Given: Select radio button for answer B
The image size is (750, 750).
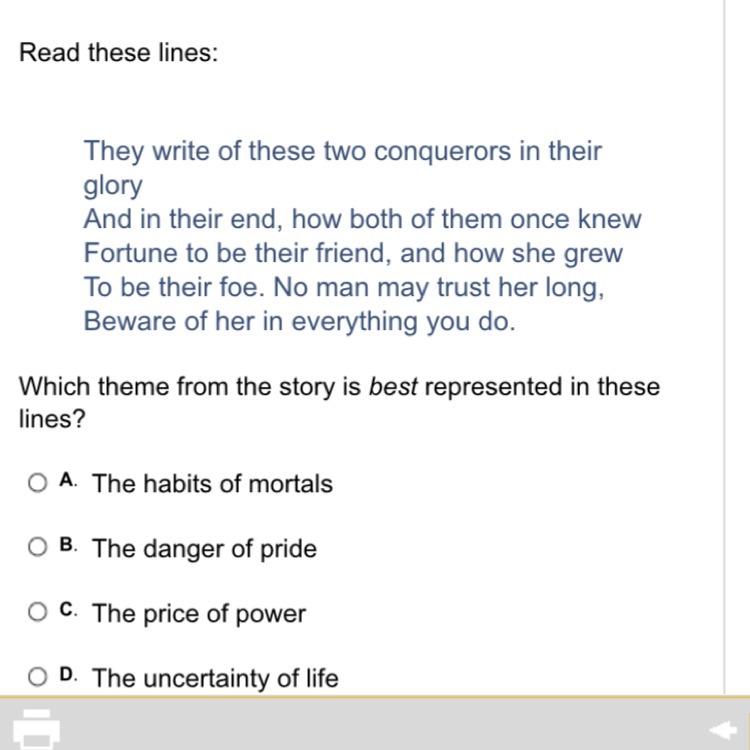Looking at the screenshot, I should point(37,547).
